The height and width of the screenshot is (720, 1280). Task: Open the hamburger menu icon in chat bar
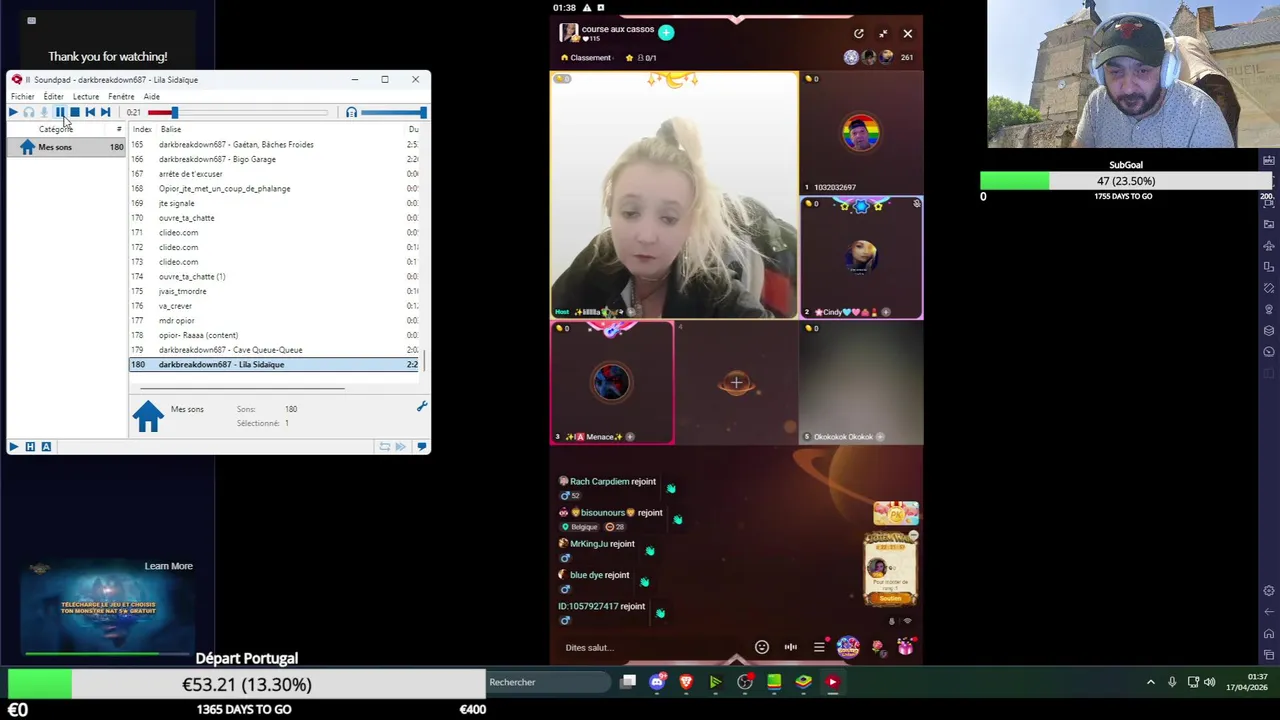click(819, 647)
